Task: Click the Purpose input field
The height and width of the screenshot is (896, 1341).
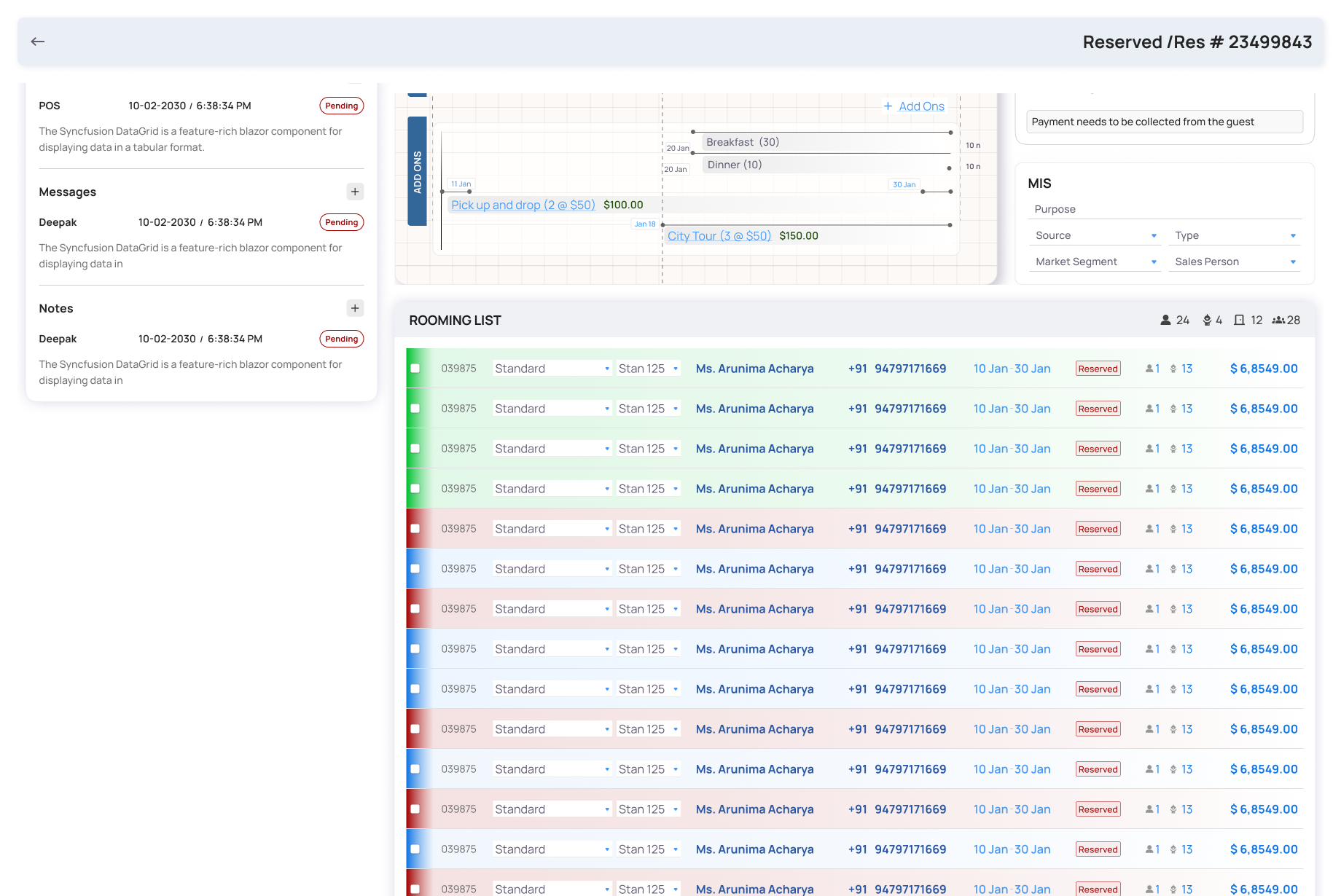Action: (x=1165, y=209)
